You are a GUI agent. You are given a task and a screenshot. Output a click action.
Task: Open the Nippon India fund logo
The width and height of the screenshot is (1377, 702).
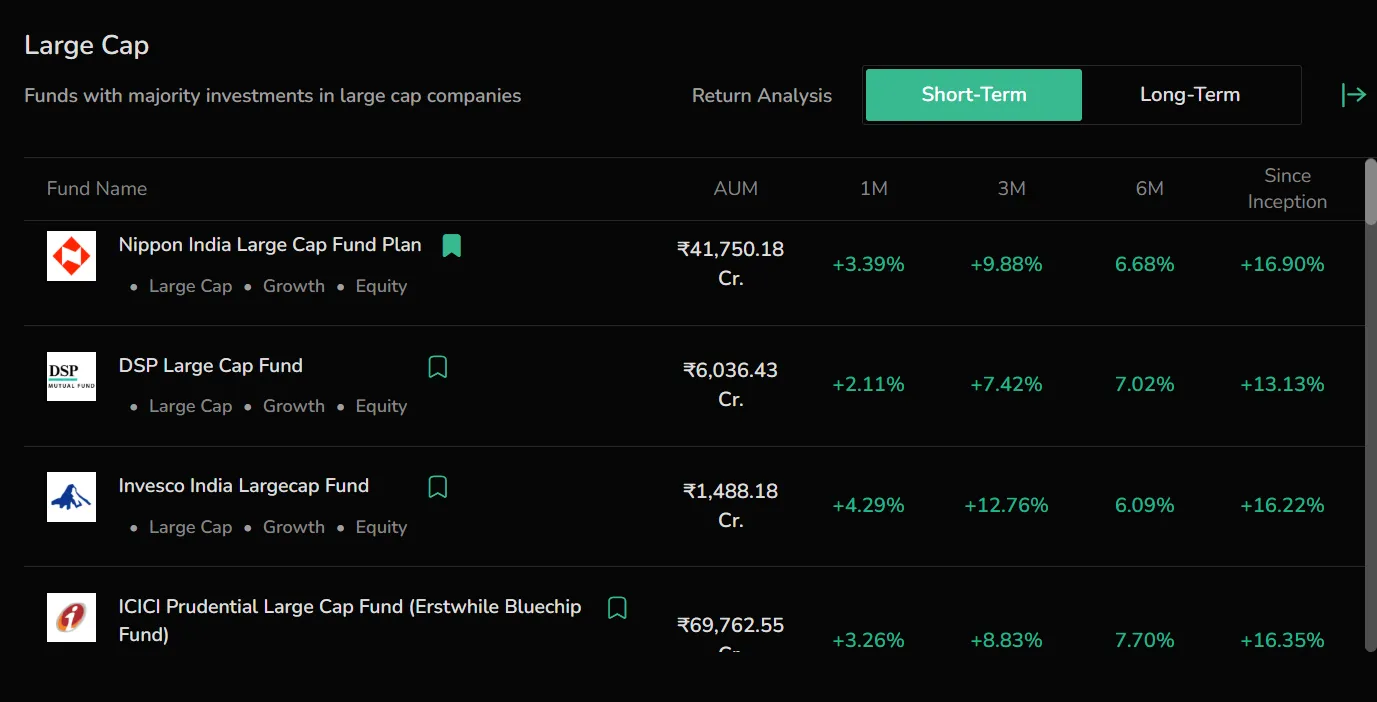(71, 256)
